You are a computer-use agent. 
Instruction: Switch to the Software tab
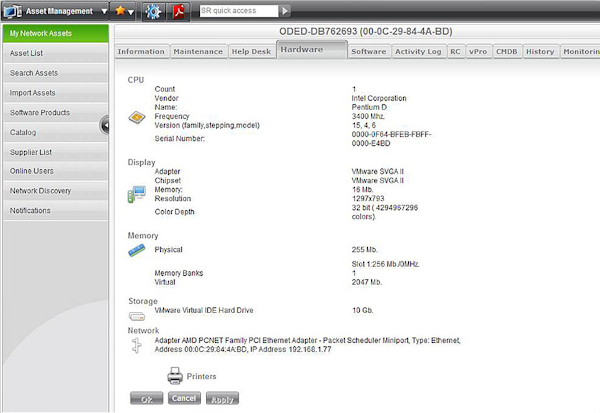pos(369,52)
